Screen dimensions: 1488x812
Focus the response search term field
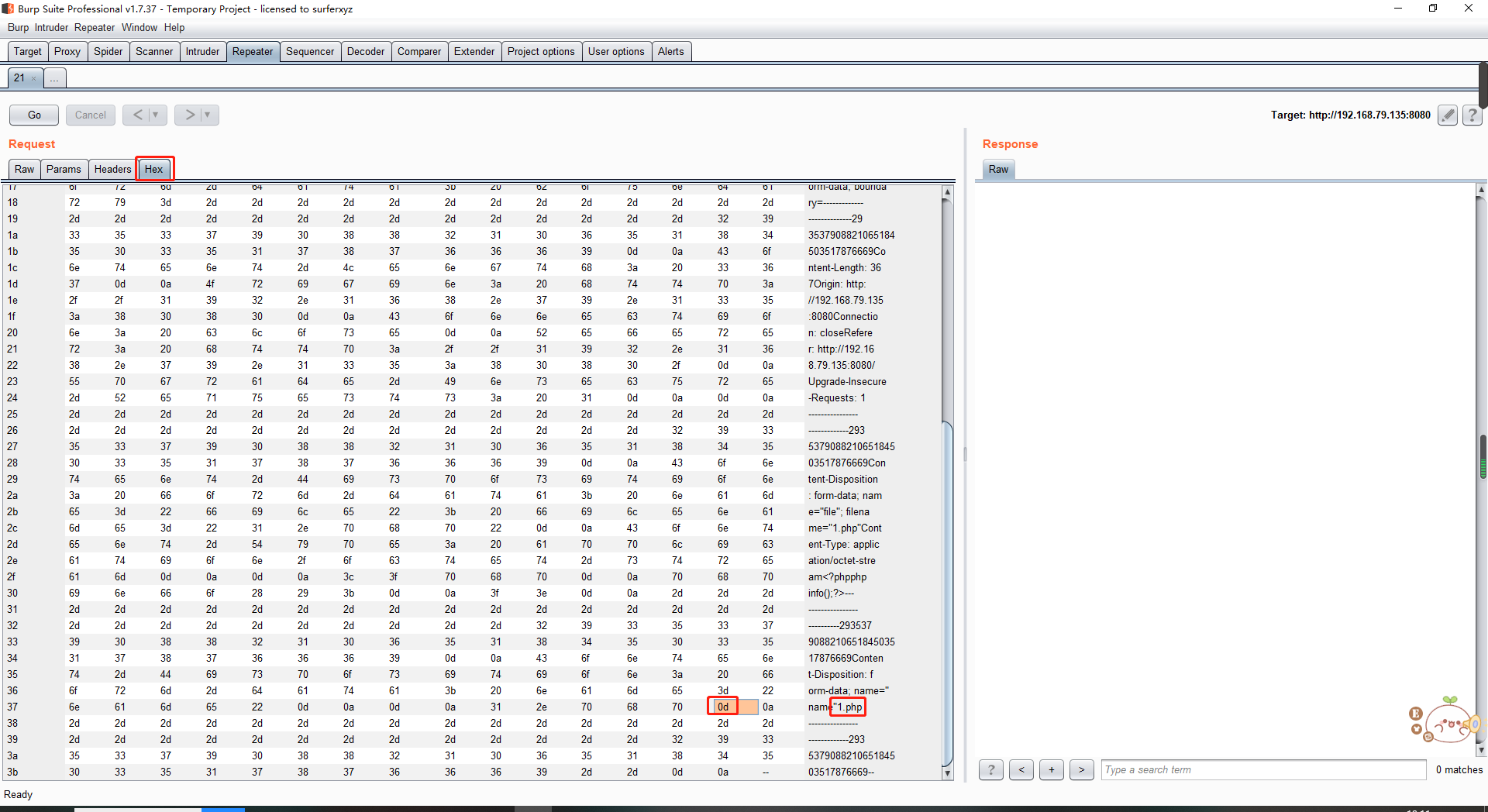[x=1263, y=769]
